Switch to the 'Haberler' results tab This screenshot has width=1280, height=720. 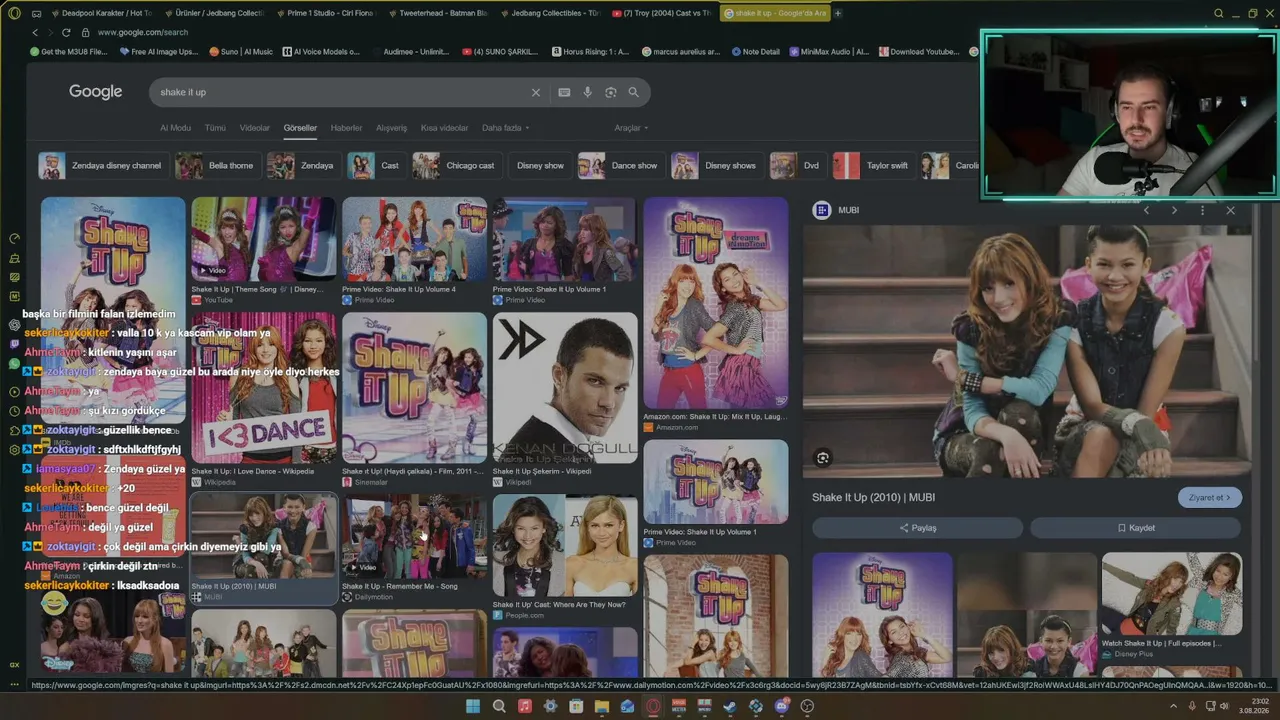pos(346,128)
